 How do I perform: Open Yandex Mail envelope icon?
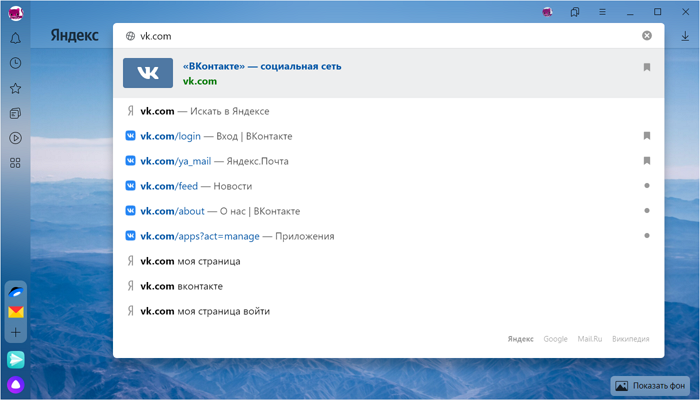coord(16,312)
